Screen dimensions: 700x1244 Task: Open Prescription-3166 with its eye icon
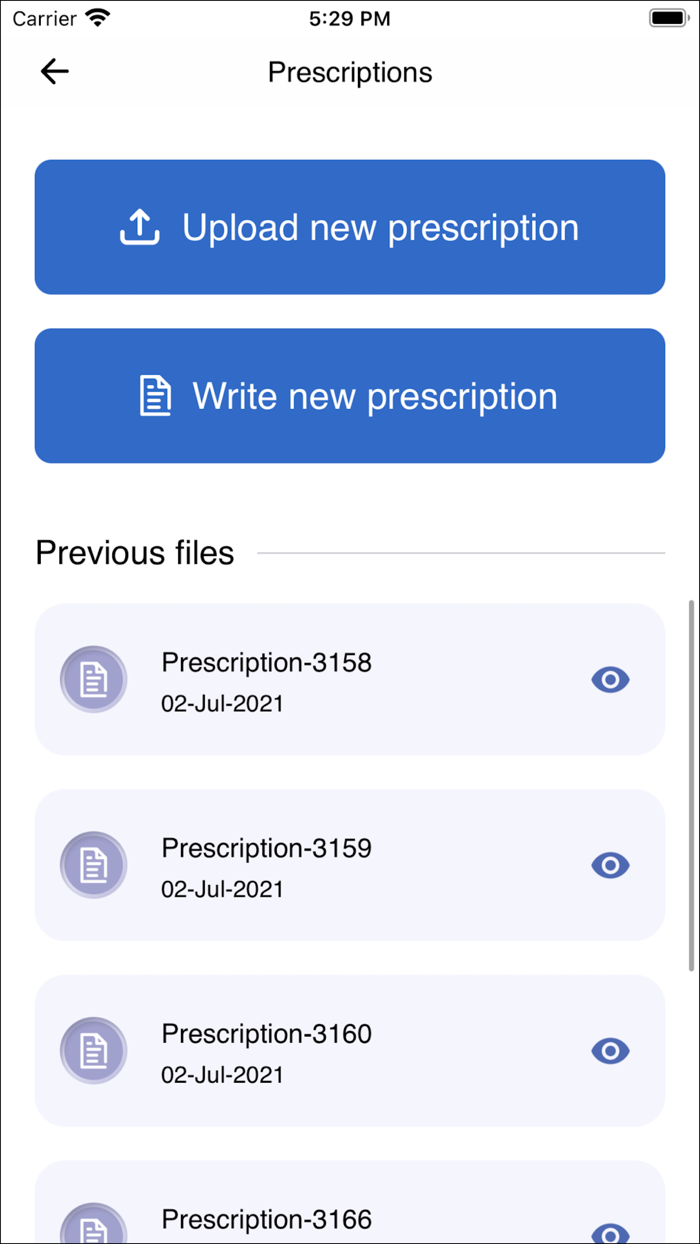[x=610, y=1234]
